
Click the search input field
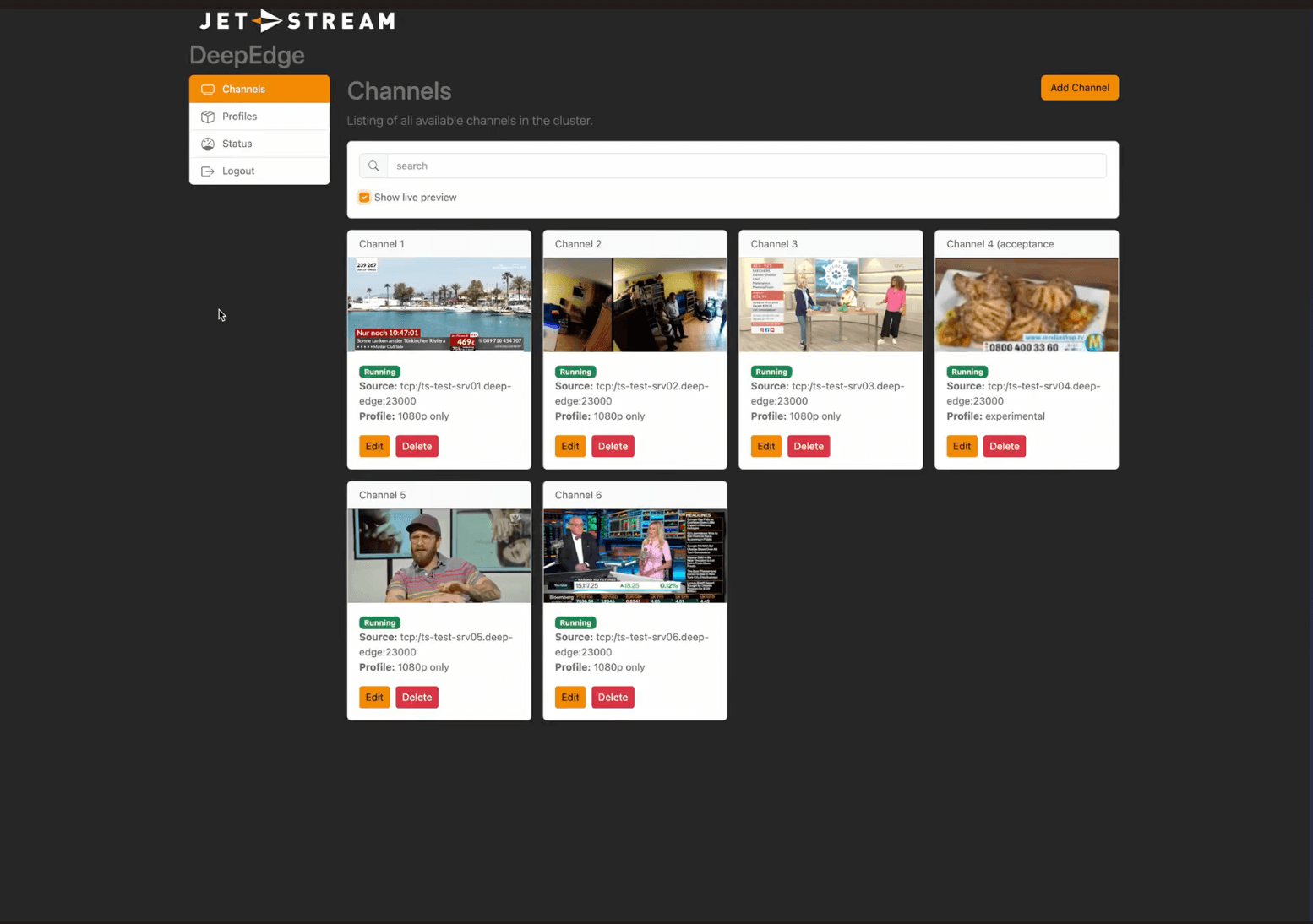point(744,166)
